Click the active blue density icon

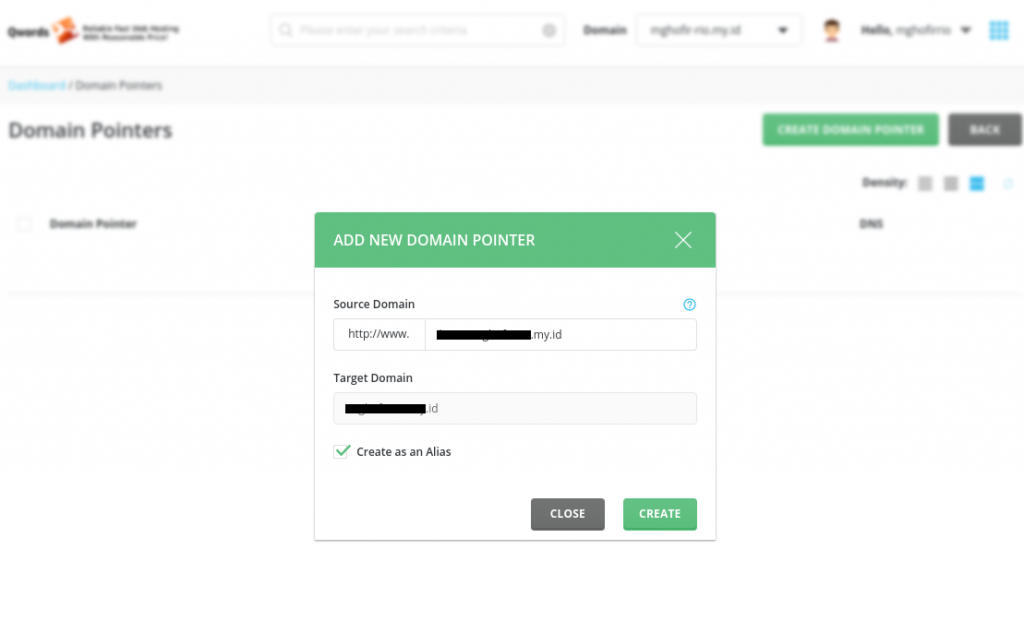[976, 183]
